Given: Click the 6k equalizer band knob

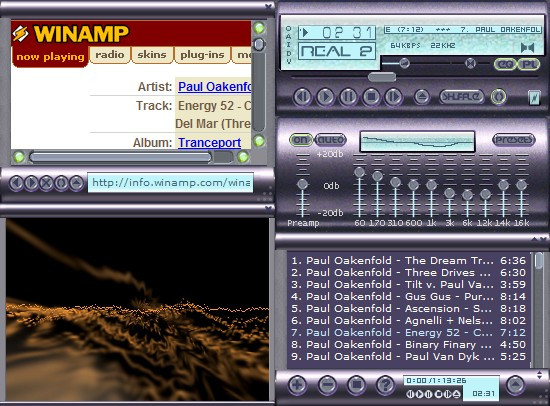Looking at the screenshot, I should (467, 195).
